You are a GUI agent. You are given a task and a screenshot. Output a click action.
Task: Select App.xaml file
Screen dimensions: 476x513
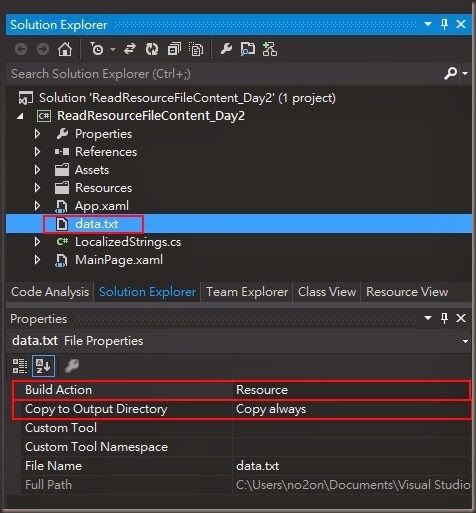click(102, 206)
